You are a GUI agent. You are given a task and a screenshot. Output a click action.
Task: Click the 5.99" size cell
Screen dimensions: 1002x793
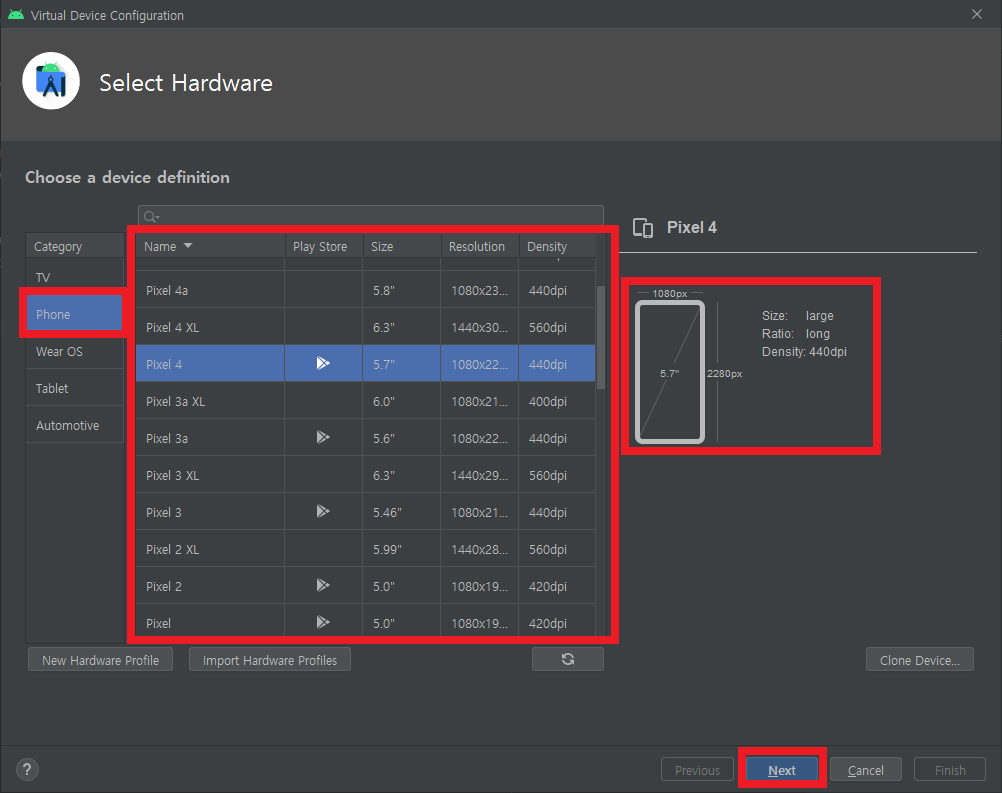pyautogui.click(x=401, y=549)
